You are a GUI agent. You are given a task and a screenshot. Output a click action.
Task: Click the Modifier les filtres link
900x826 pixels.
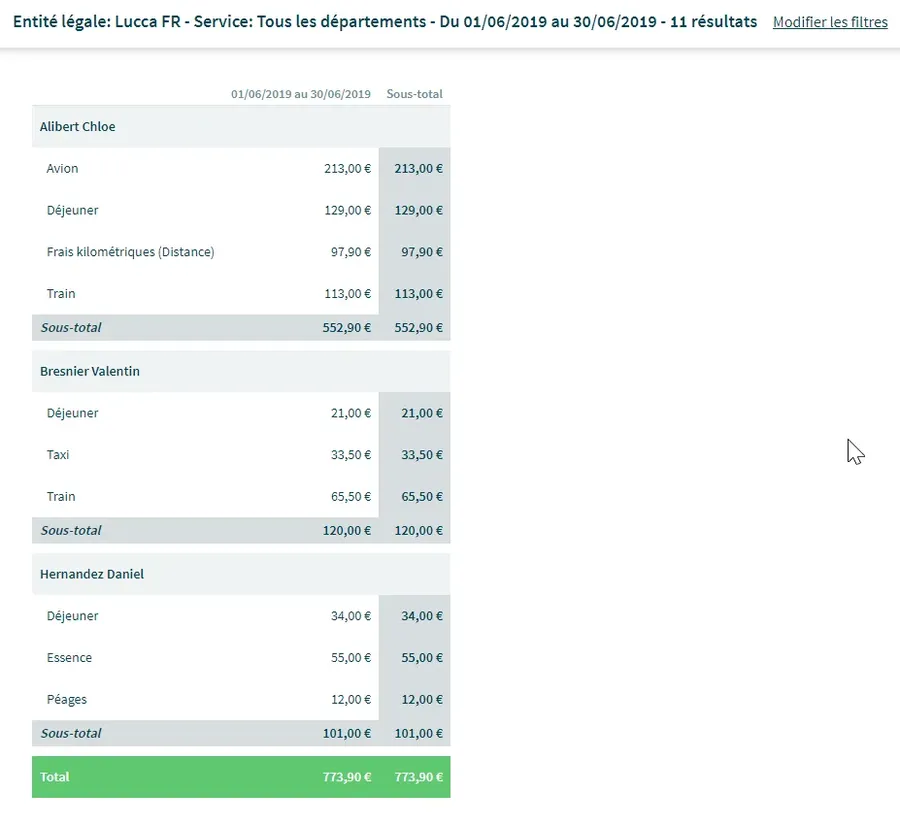point(830,22)
